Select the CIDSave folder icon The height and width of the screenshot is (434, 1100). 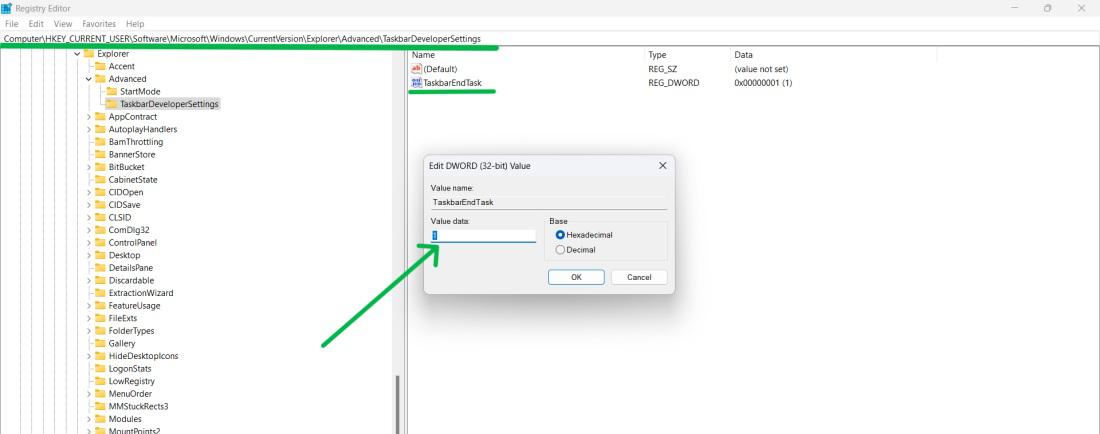click(x=100, y=205)
